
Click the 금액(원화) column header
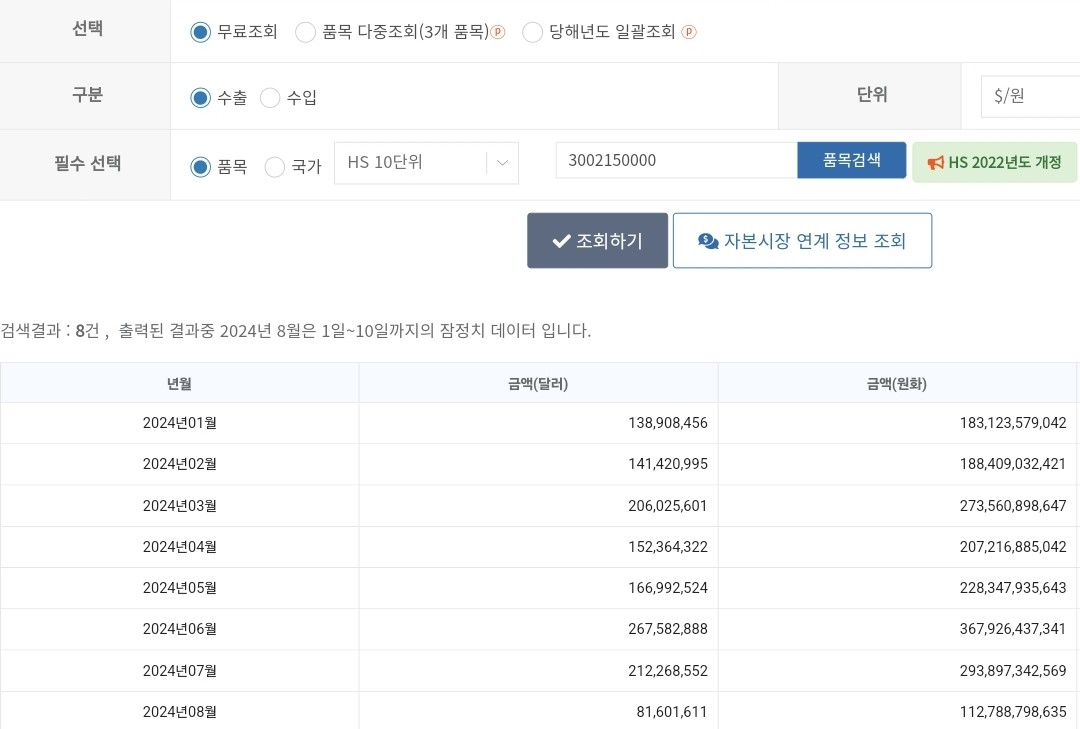(897, 384)
